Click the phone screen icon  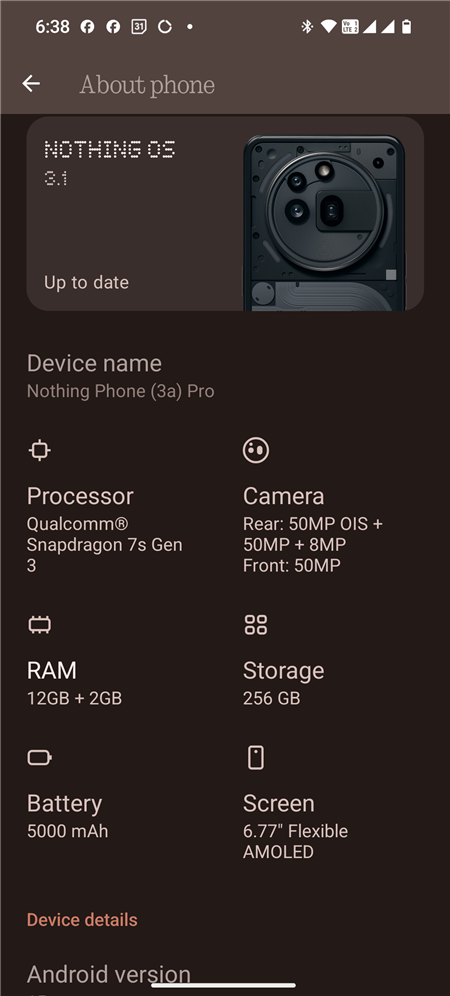point(256,758)
